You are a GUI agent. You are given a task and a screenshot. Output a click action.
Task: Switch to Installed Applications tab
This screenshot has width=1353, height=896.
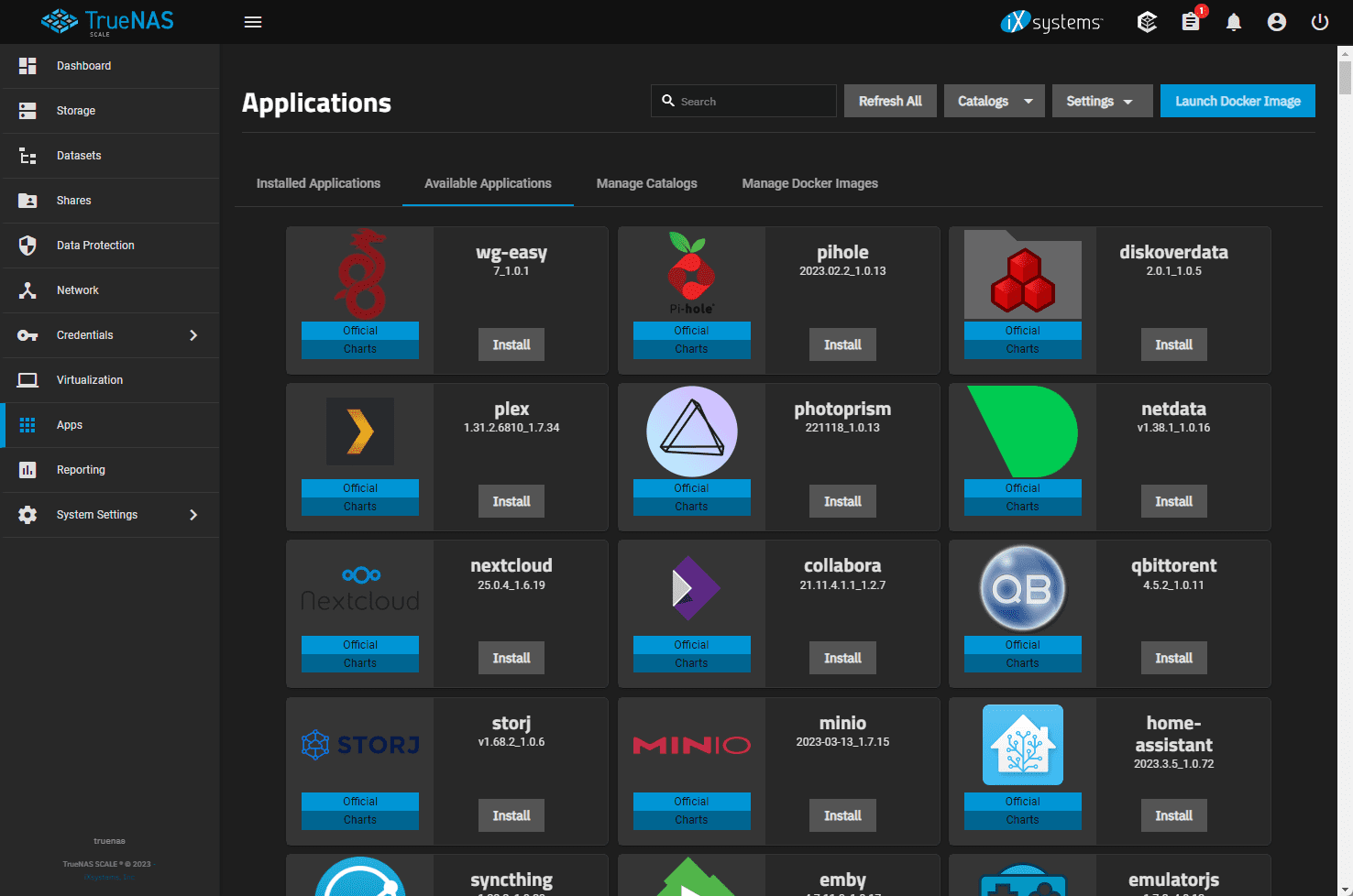[x=318, y=183]
